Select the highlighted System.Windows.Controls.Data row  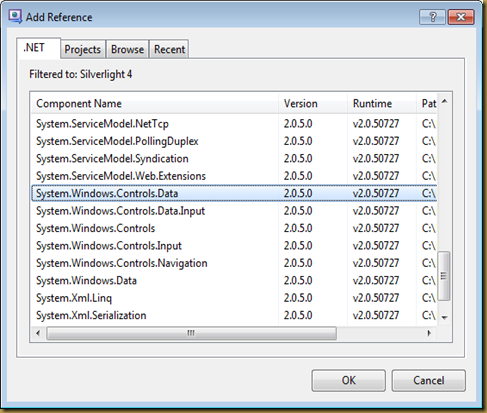point(234,193)
